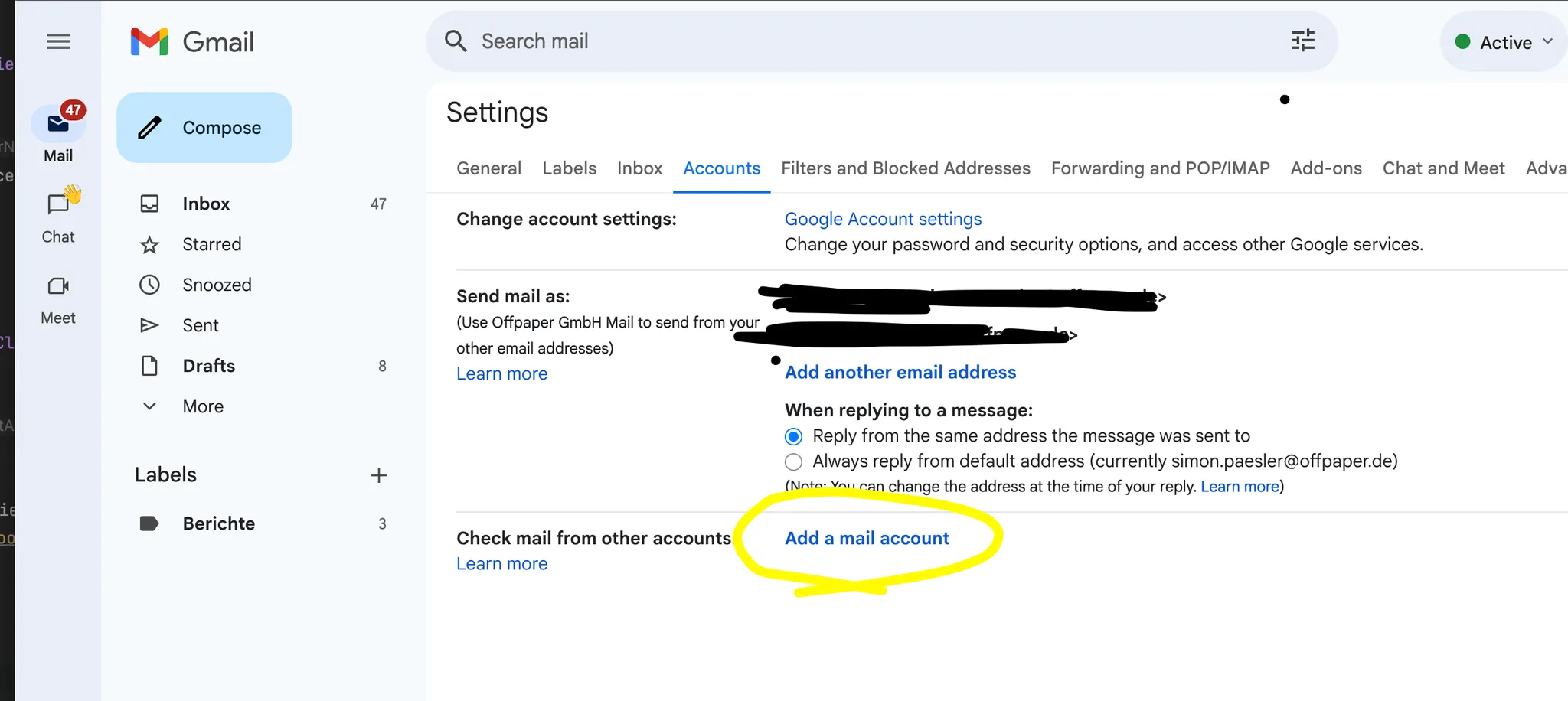Select Always reply from default address option

coord(793,461)
